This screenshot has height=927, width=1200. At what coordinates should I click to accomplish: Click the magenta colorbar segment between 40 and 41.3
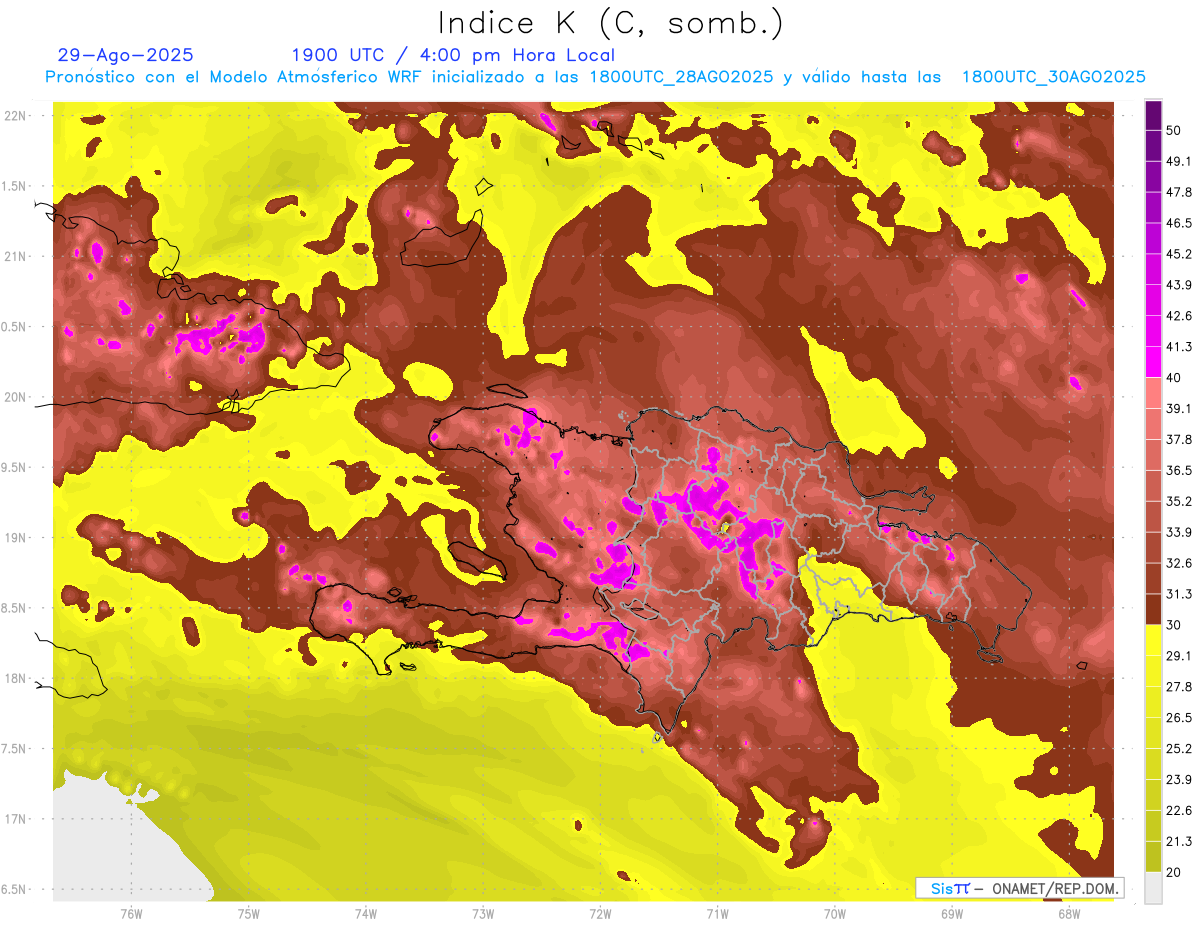click(1153, 362)
